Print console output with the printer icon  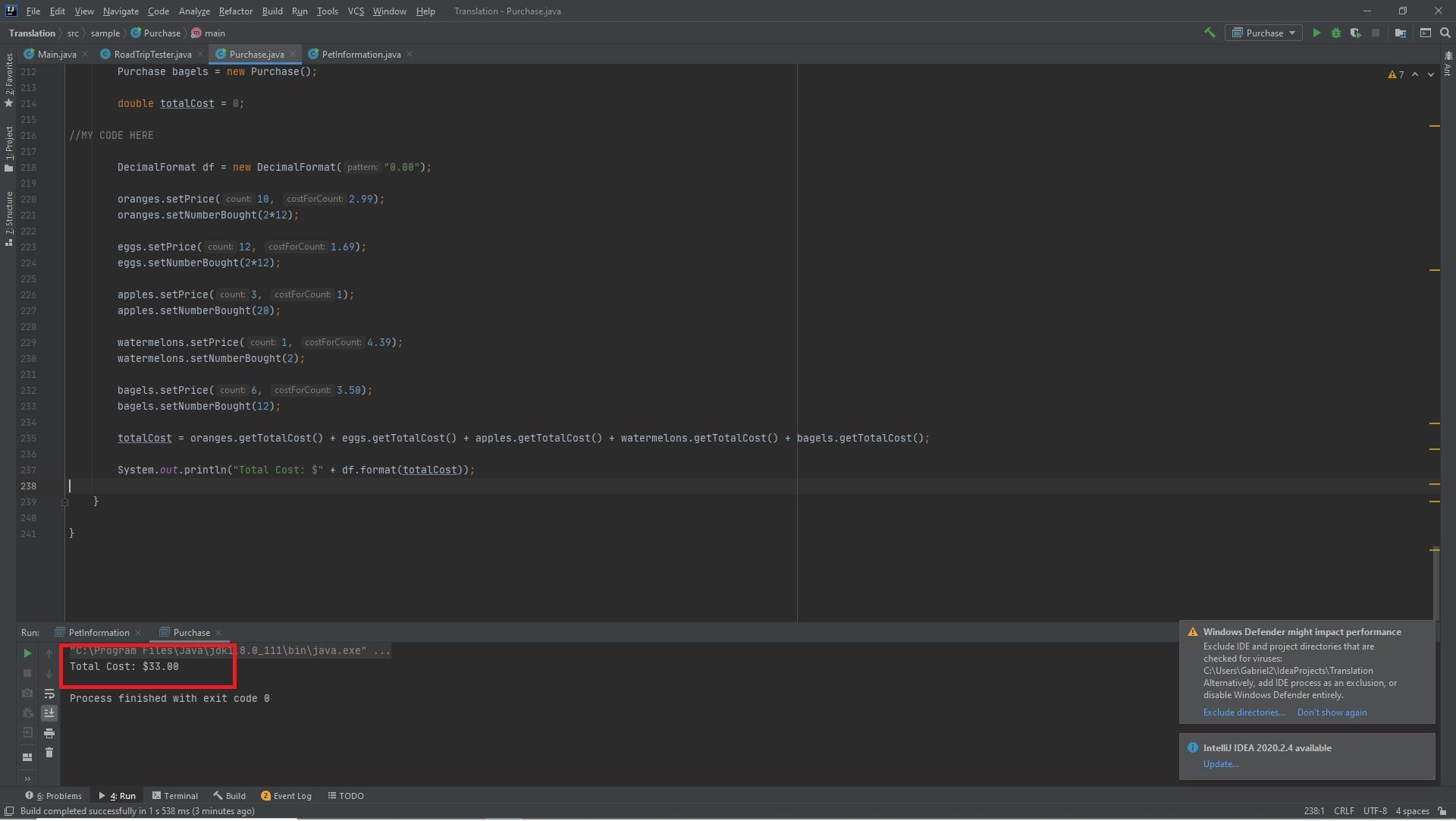click(49, 733)
